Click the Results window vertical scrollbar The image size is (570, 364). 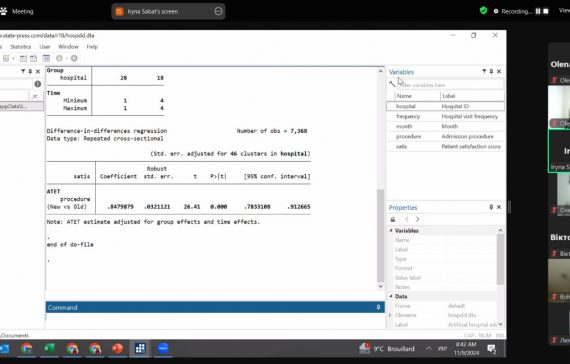coord(380,236)
